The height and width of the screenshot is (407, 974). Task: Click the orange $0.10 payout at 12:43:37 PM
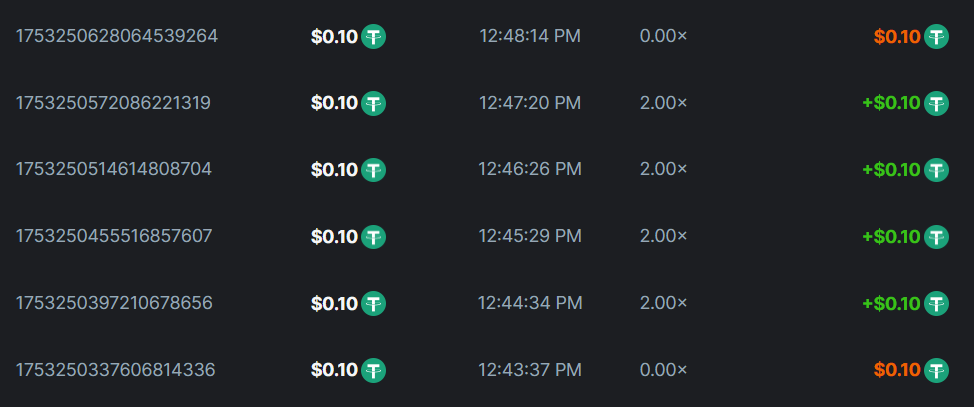pyautogui.click(x=896, y=370)
